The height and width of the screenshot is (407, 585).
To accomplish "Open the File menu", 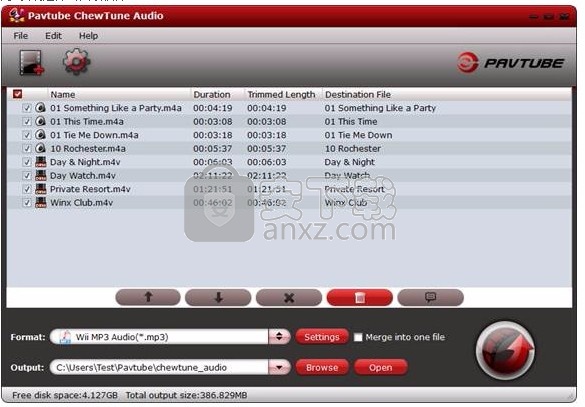I will 21,36.
